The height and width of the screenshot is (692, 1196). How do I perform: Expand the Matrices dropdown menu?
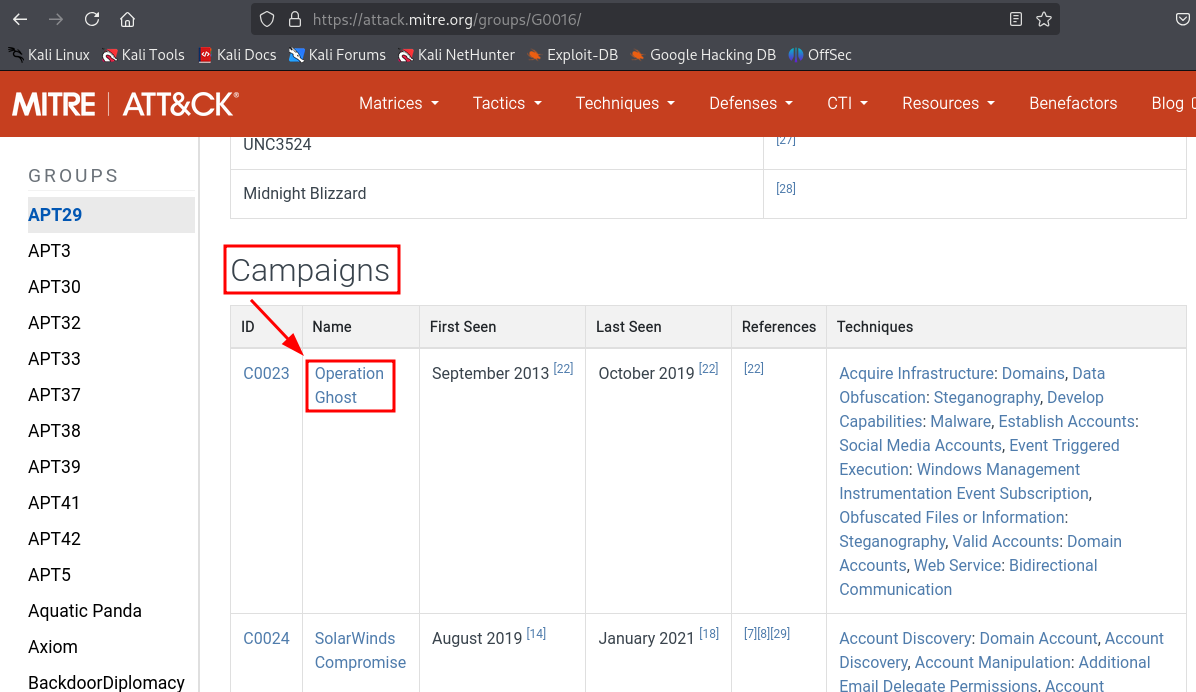pos(398,103)
